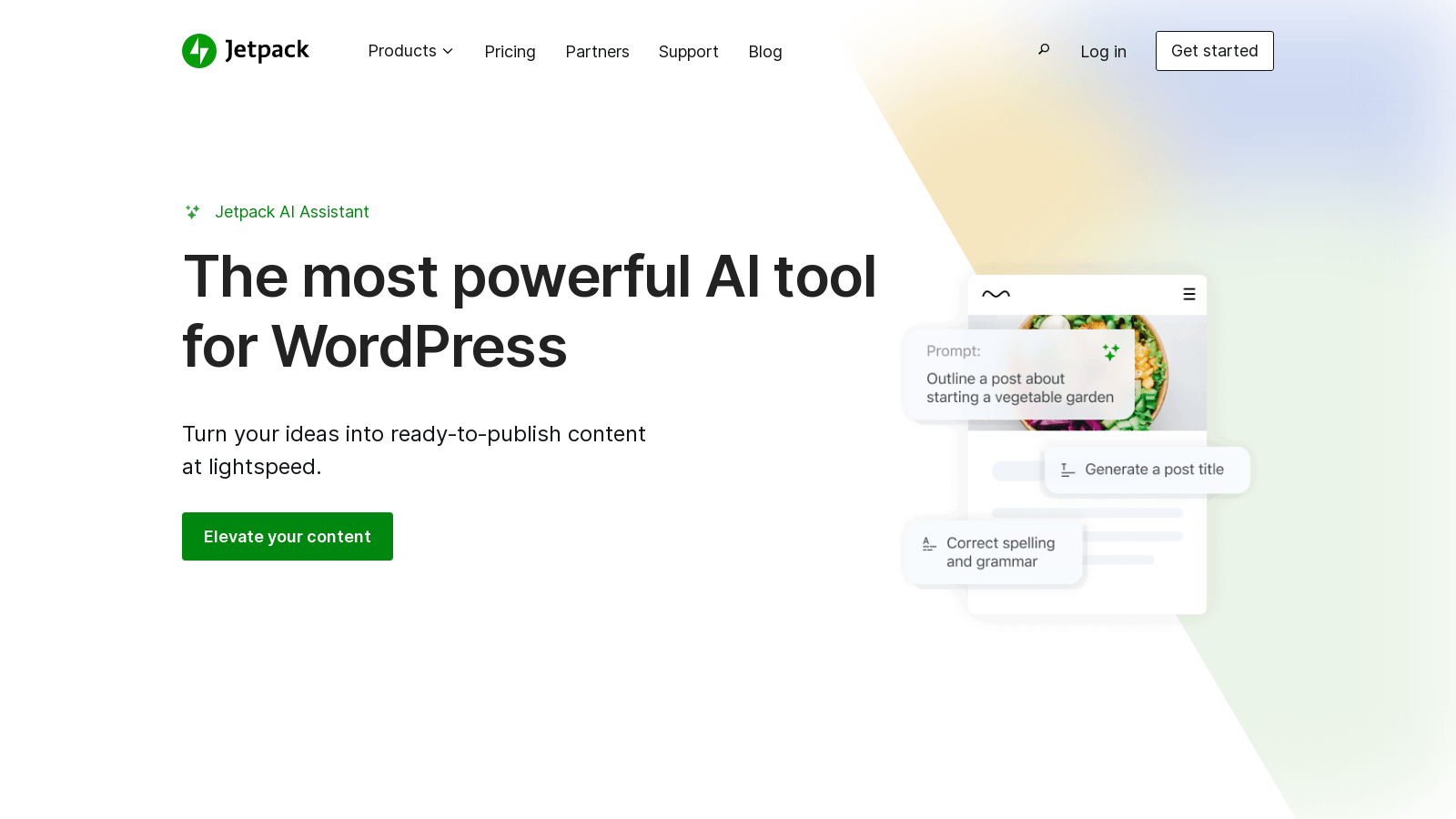
Task: Visit the Blog link in the navigation
Action: tap(765, 52)
